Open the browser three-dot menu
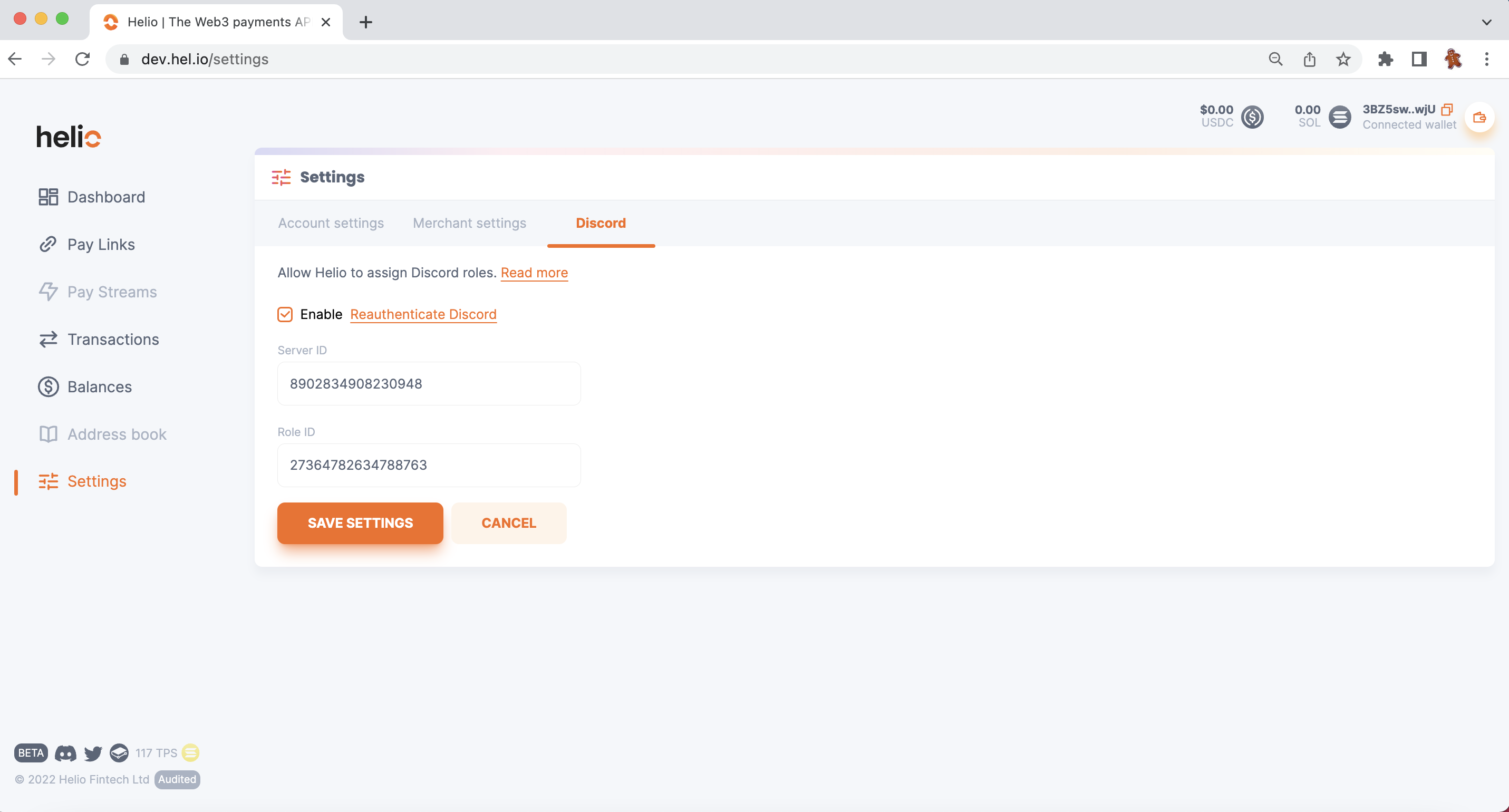Screen dimensions: 1509x812 [1487, 59]
